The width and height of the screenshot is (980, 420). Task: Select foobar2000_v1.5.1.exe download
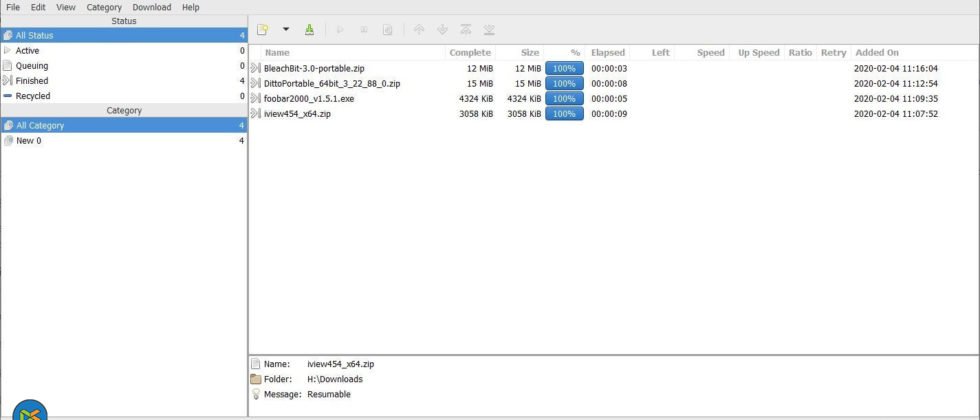(x=309, y=99)
